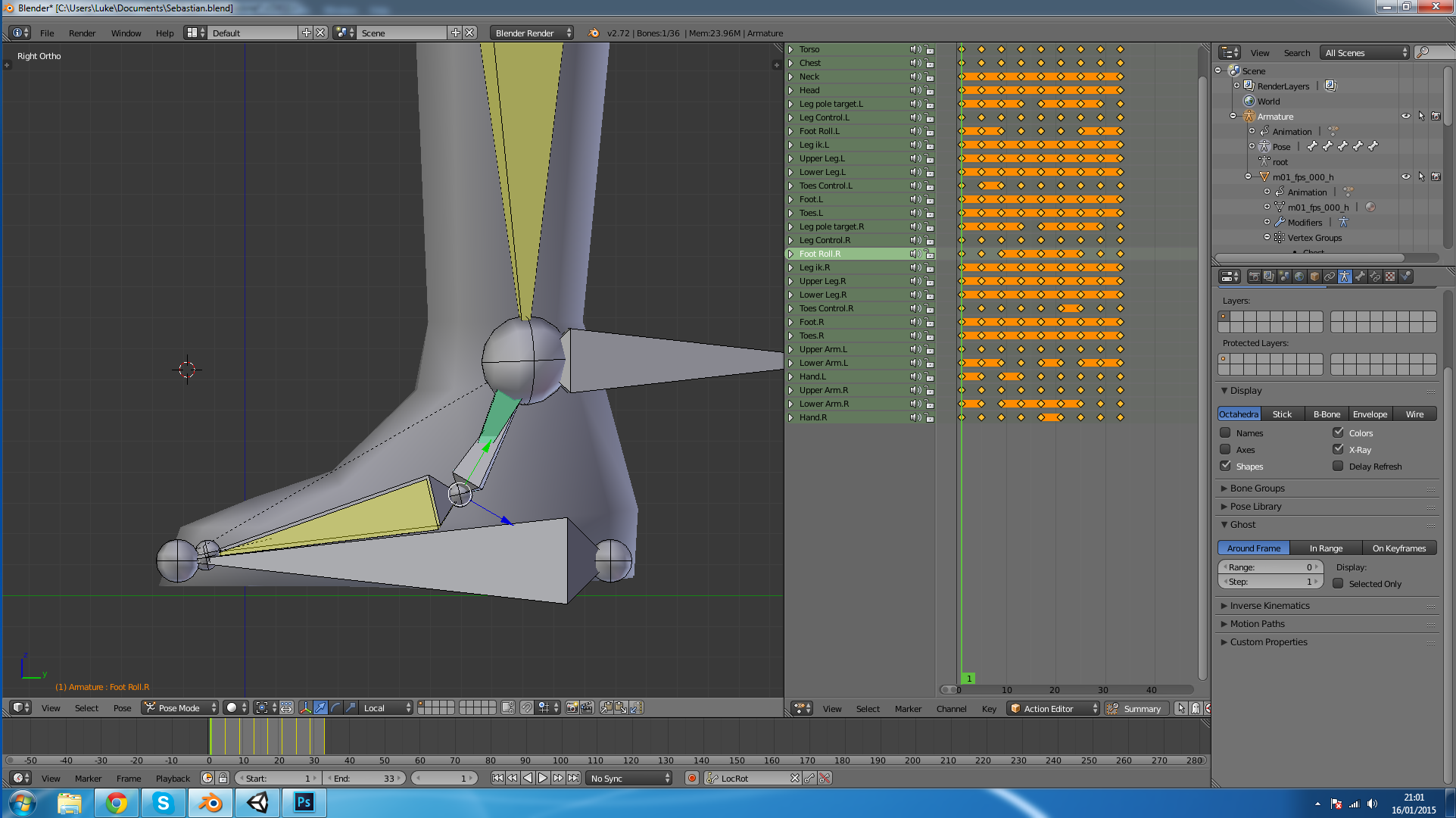
Task: Enable the Names display checkbox
Action: click(x=1225, y=432)
